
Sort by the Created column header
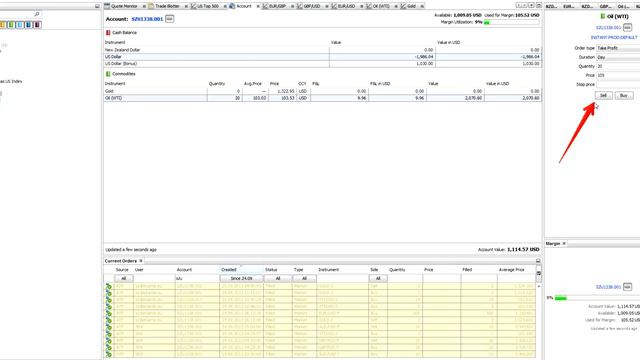(241, 270)
